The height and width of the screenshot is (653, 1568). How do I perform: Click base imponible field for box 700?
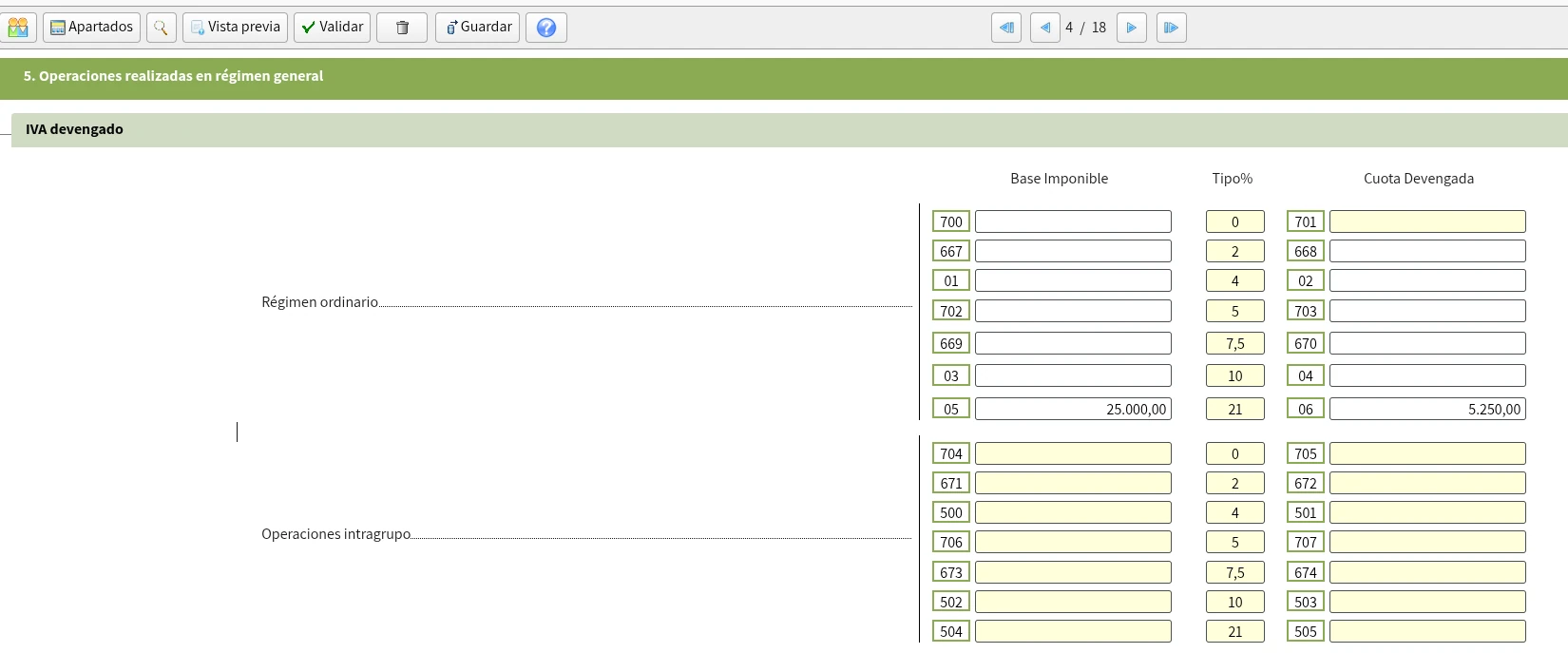1073,221
